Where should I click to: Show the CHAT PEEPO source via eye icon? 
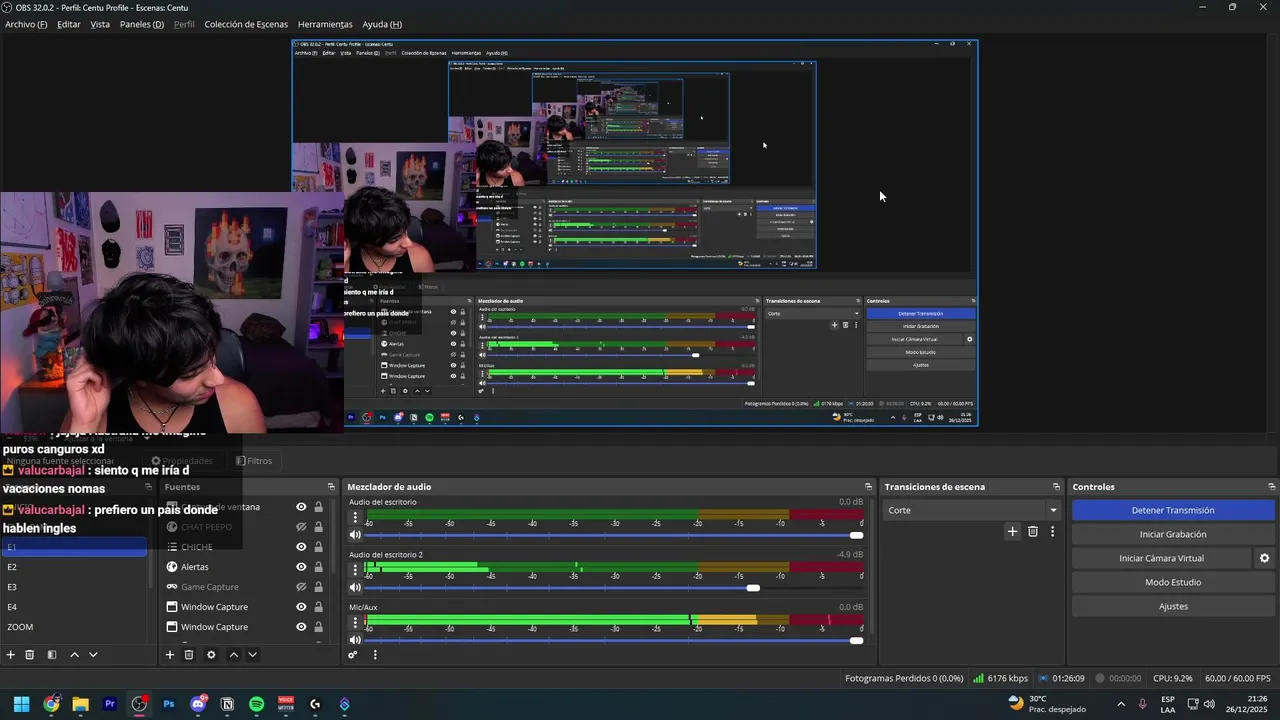301,527
